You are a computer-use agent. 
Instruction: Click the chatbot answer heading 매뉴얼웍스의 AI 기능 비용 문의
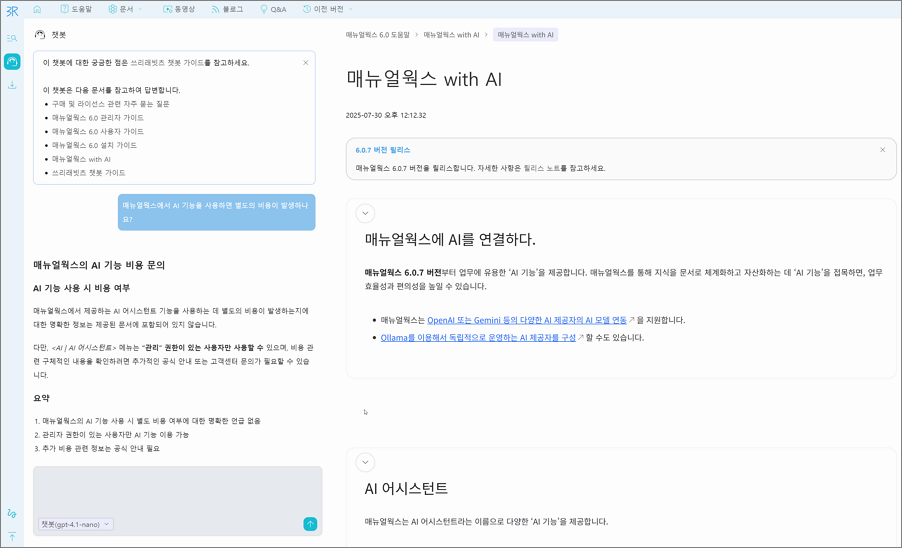coord(99,265)
